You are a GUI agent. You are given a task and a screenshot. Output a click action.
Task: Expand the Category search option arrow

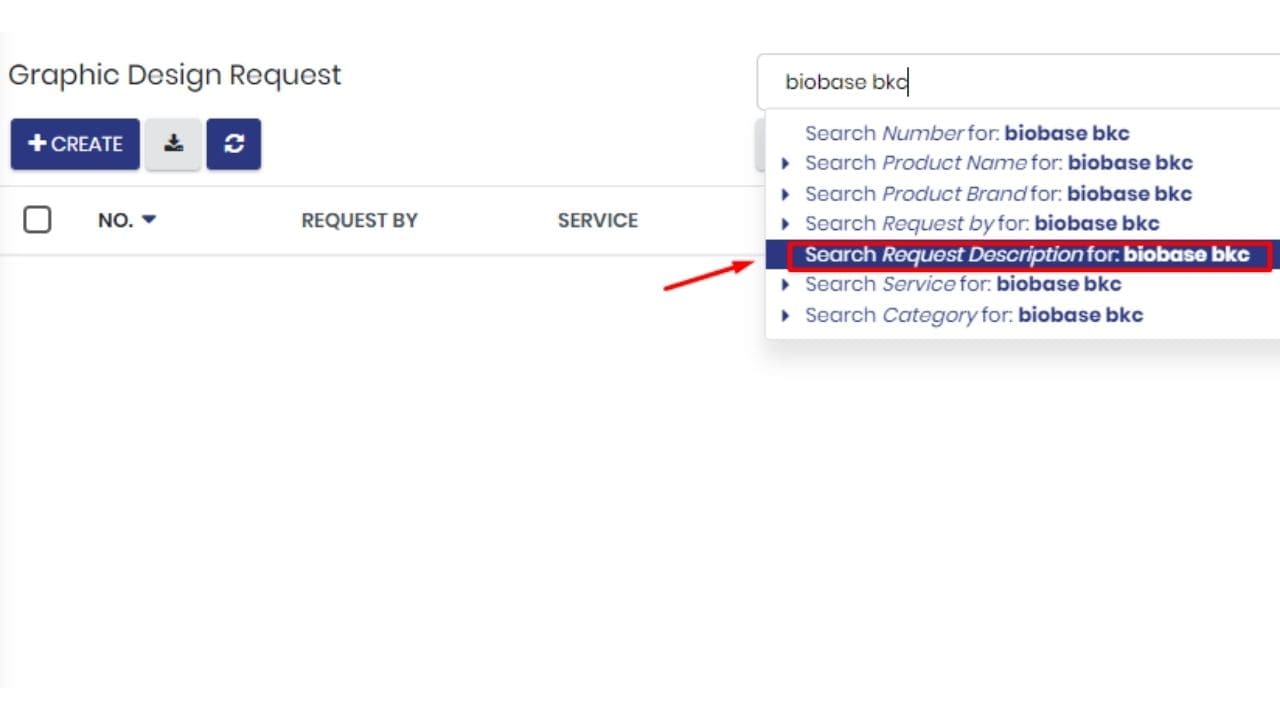pos(785,316)
